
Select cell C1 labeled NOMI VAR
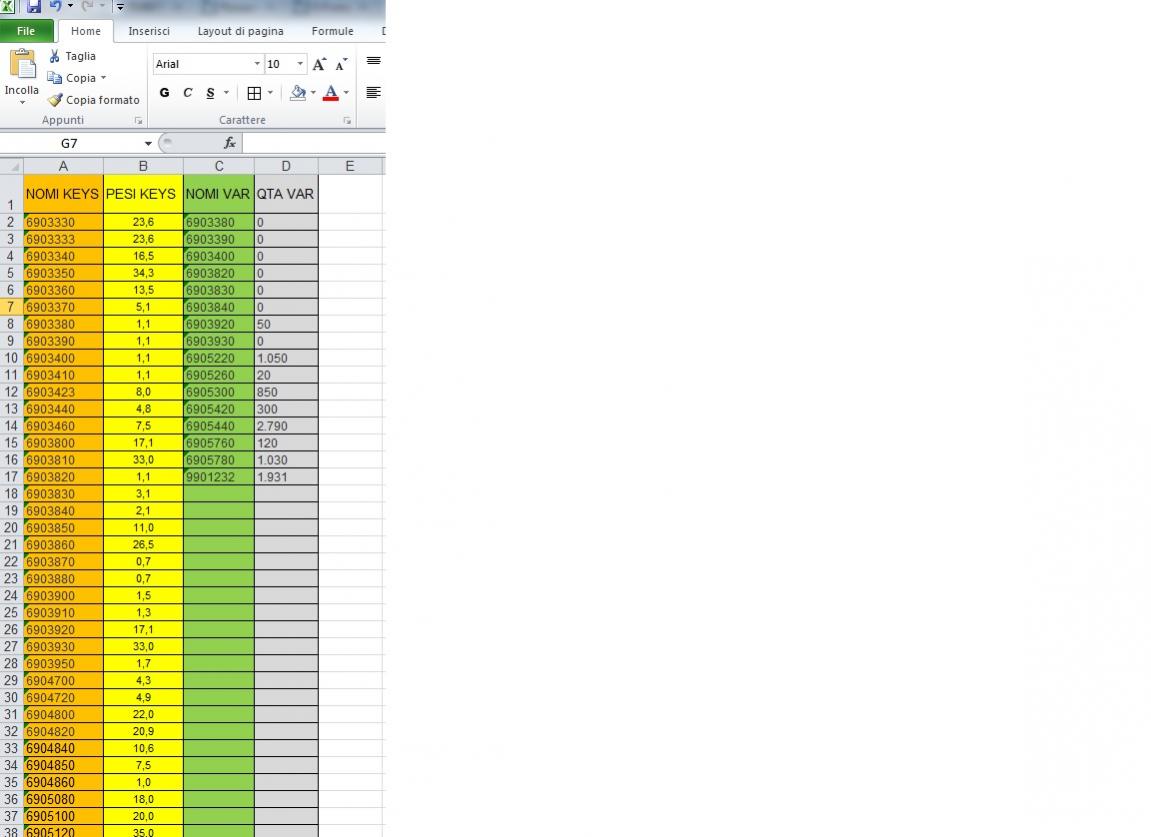click(218, 194)
